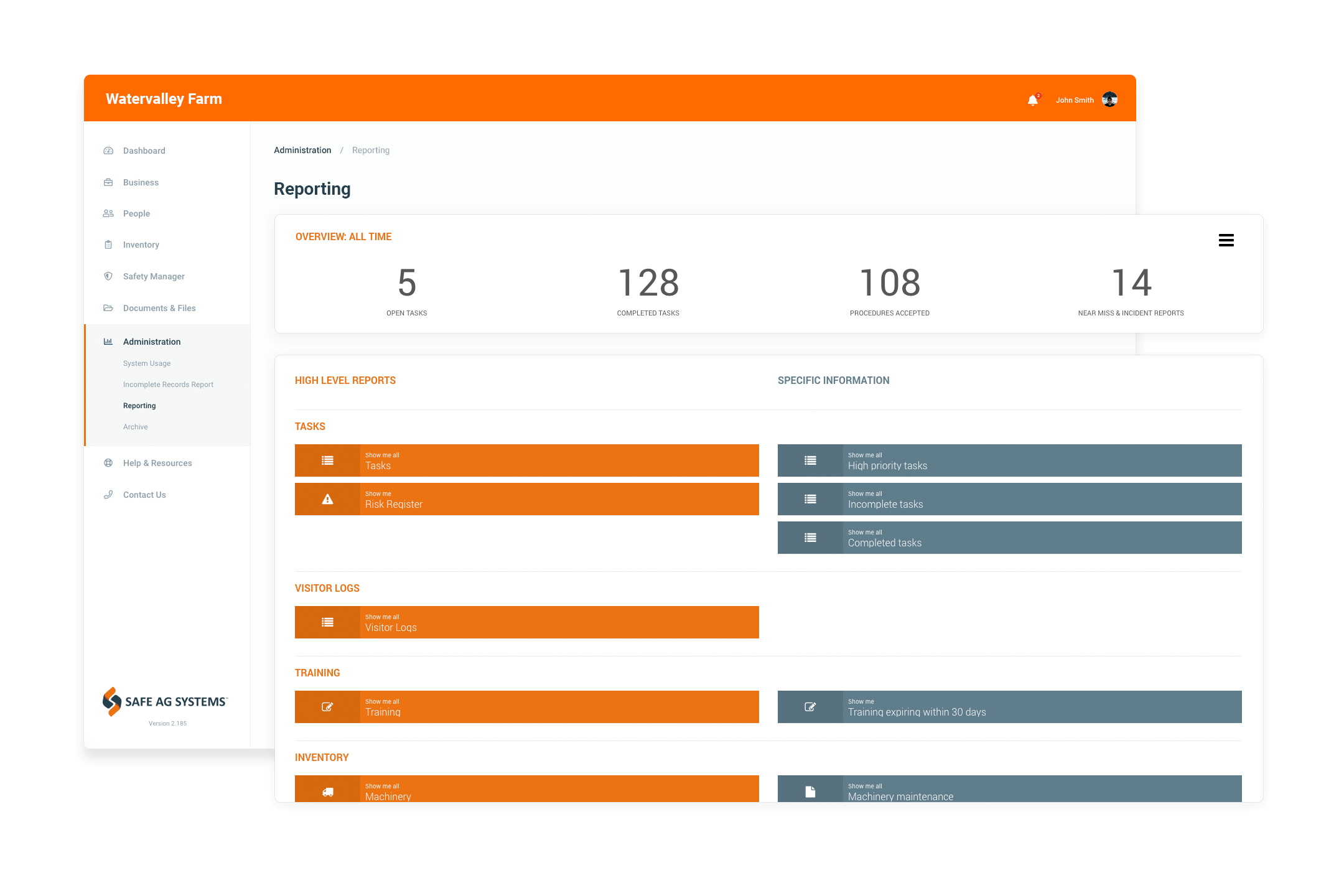The height and width of the screenshot is (896, 1344).
Task: Open Incomplete Records Report submenu item
Action: 168,385
